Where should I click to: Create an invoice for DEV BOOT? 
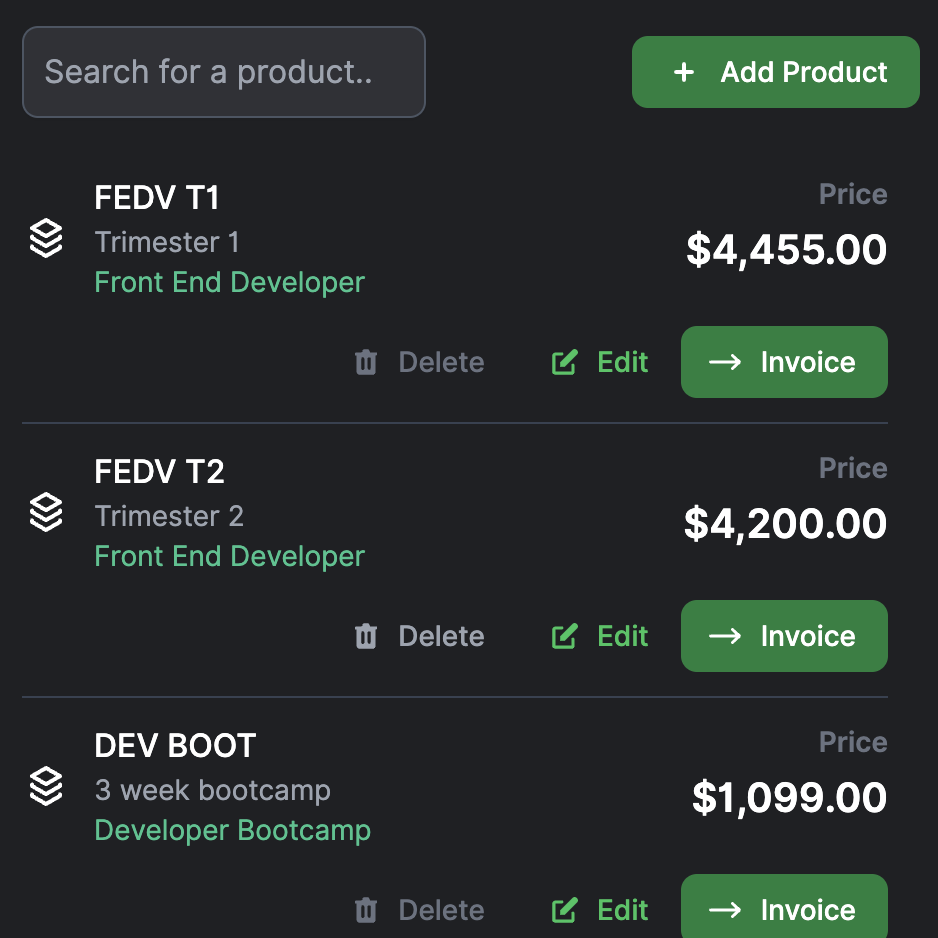pyautogui.click(x=784, y=906)
